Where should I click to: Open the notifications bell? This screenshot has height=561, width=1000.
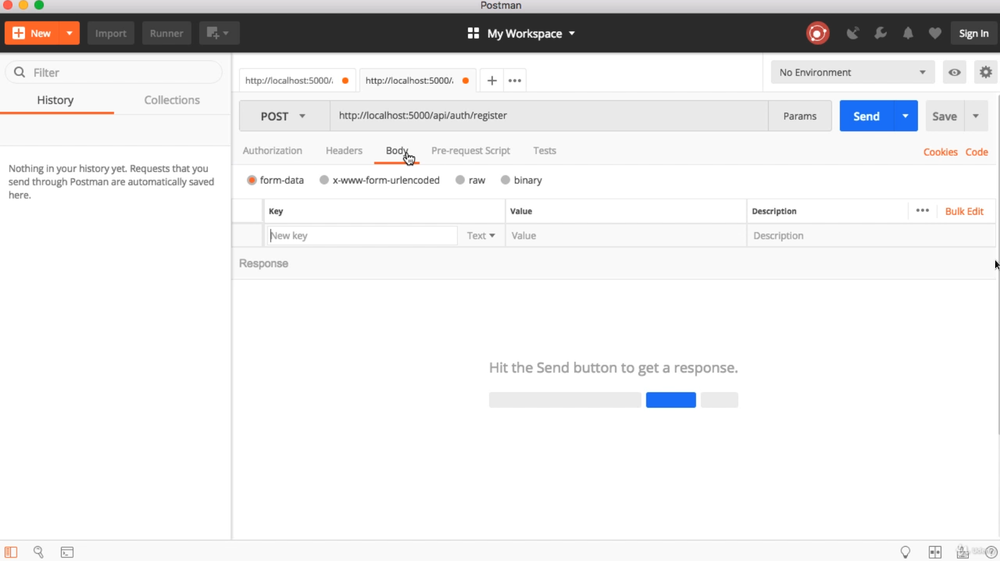click(x=908, y=33)
